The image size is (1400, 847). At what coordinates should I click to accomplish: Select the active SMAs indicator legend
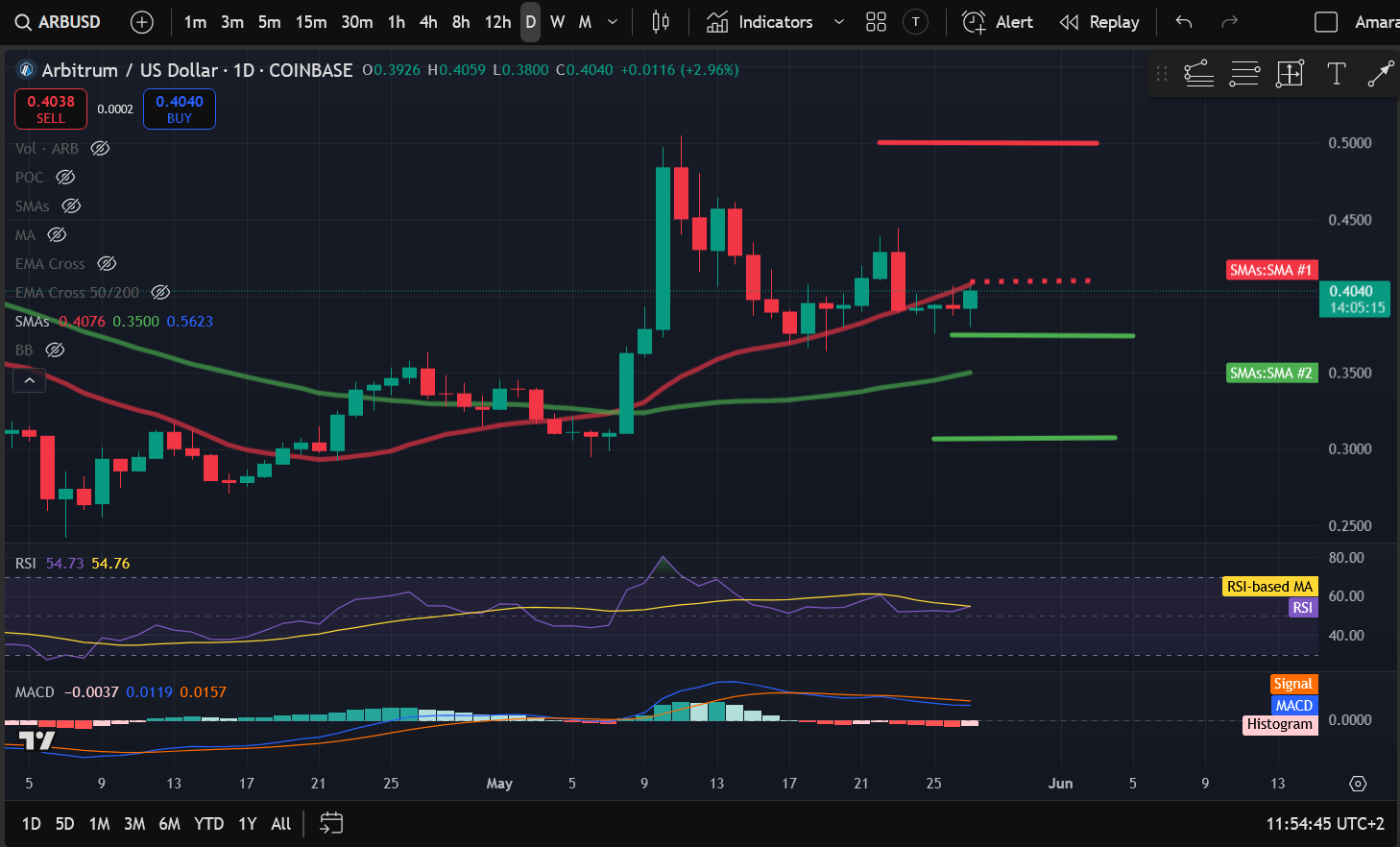(32, 321)
